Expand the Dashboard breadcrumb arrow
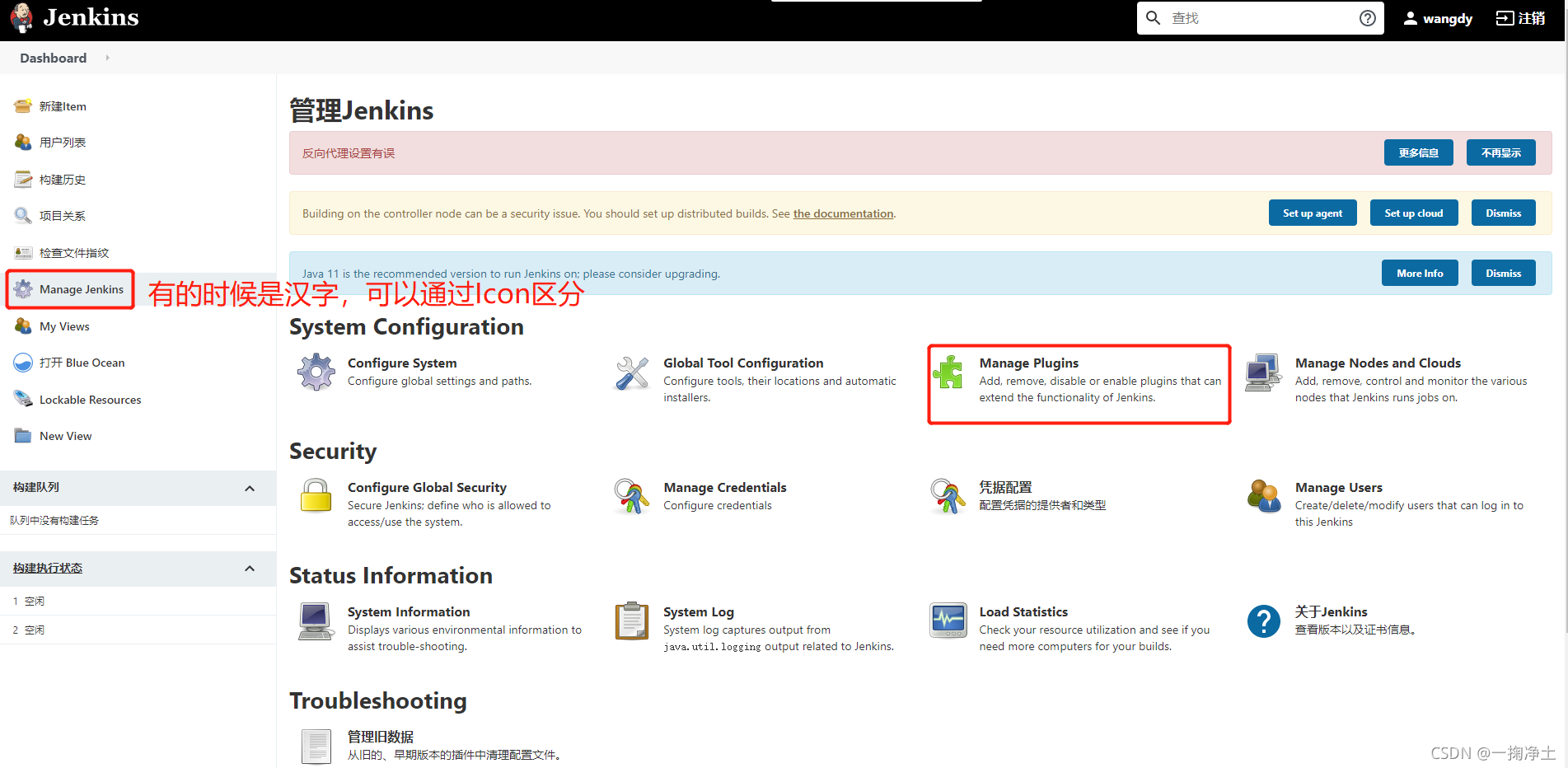This screenshot has height=768, width=1568. pyautogui.click(x=107, y=58)
